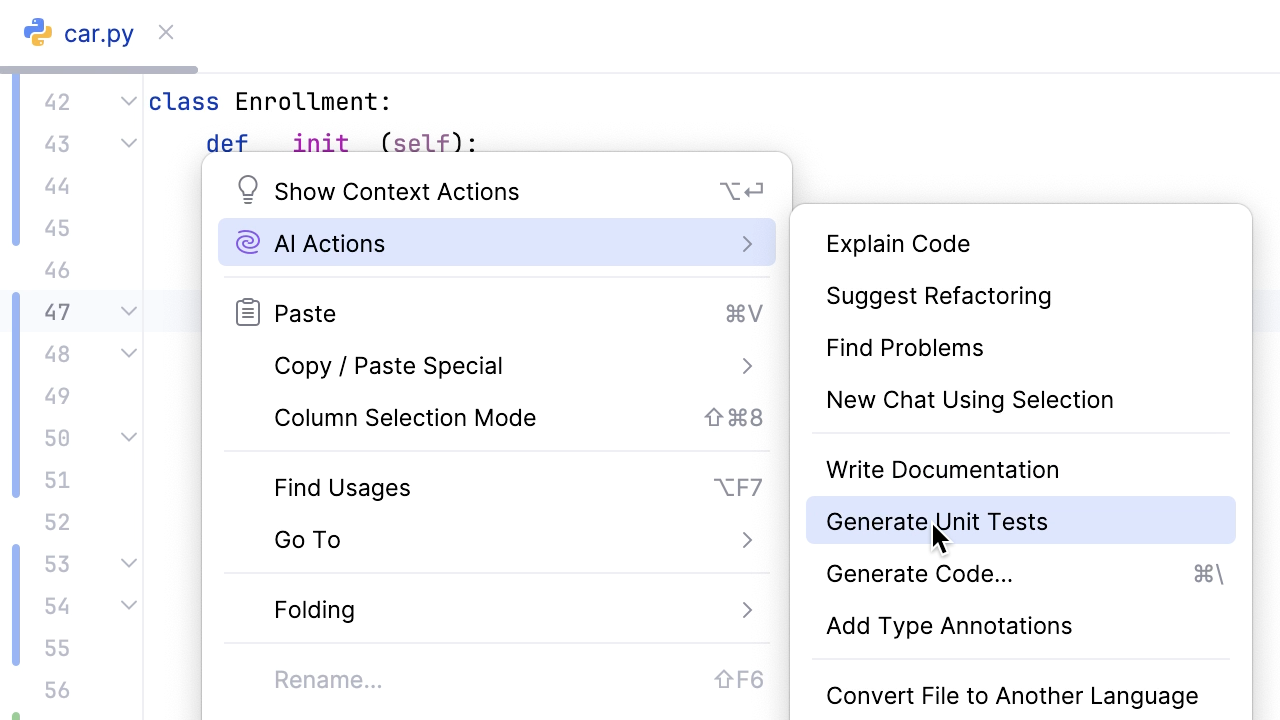Click the Paste clipboard icon
Screen dimensions: 1280x720
click(247, 313)
